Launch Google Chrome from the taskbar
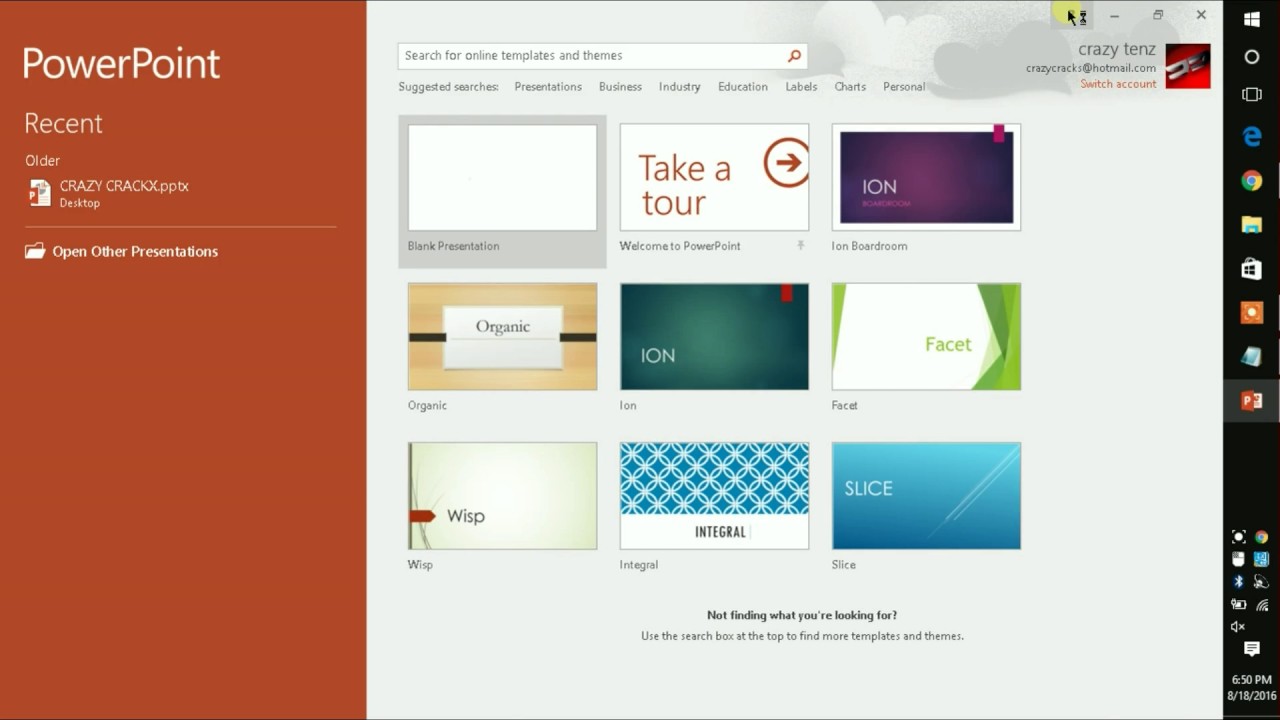Screen dimensions: 1280x720 click(x=1251, y=181)
